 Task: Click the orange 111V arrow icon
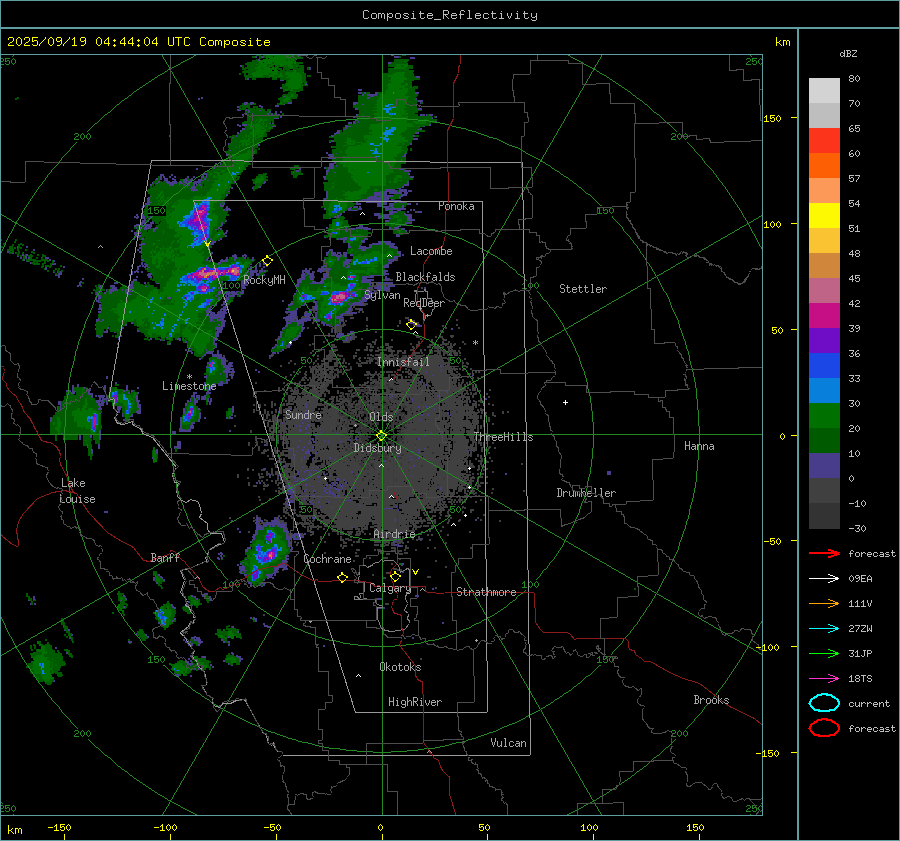[824, 603]
